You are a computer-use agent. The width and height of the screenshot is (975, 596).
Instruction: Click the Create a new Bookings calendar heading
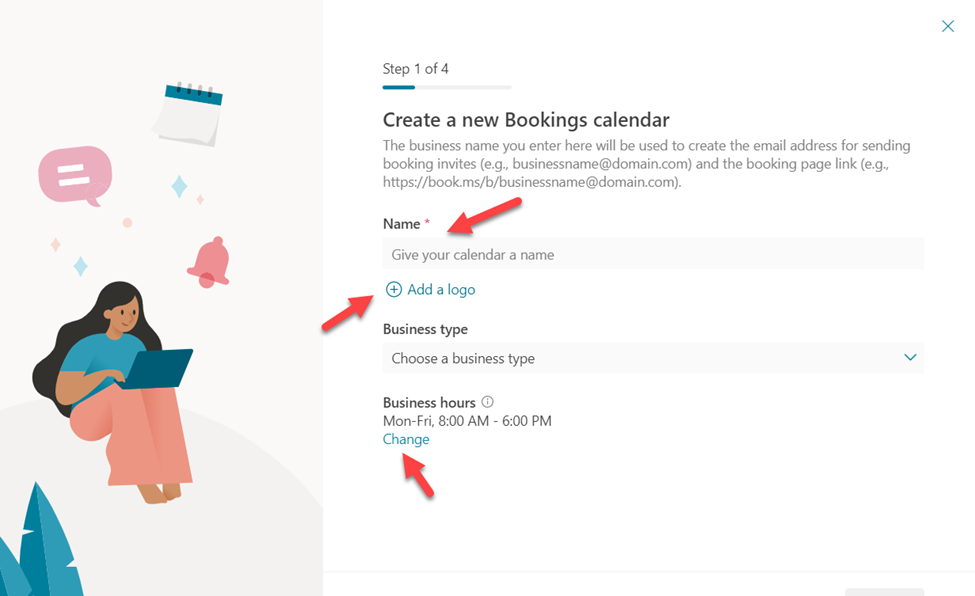pos(526,119)
